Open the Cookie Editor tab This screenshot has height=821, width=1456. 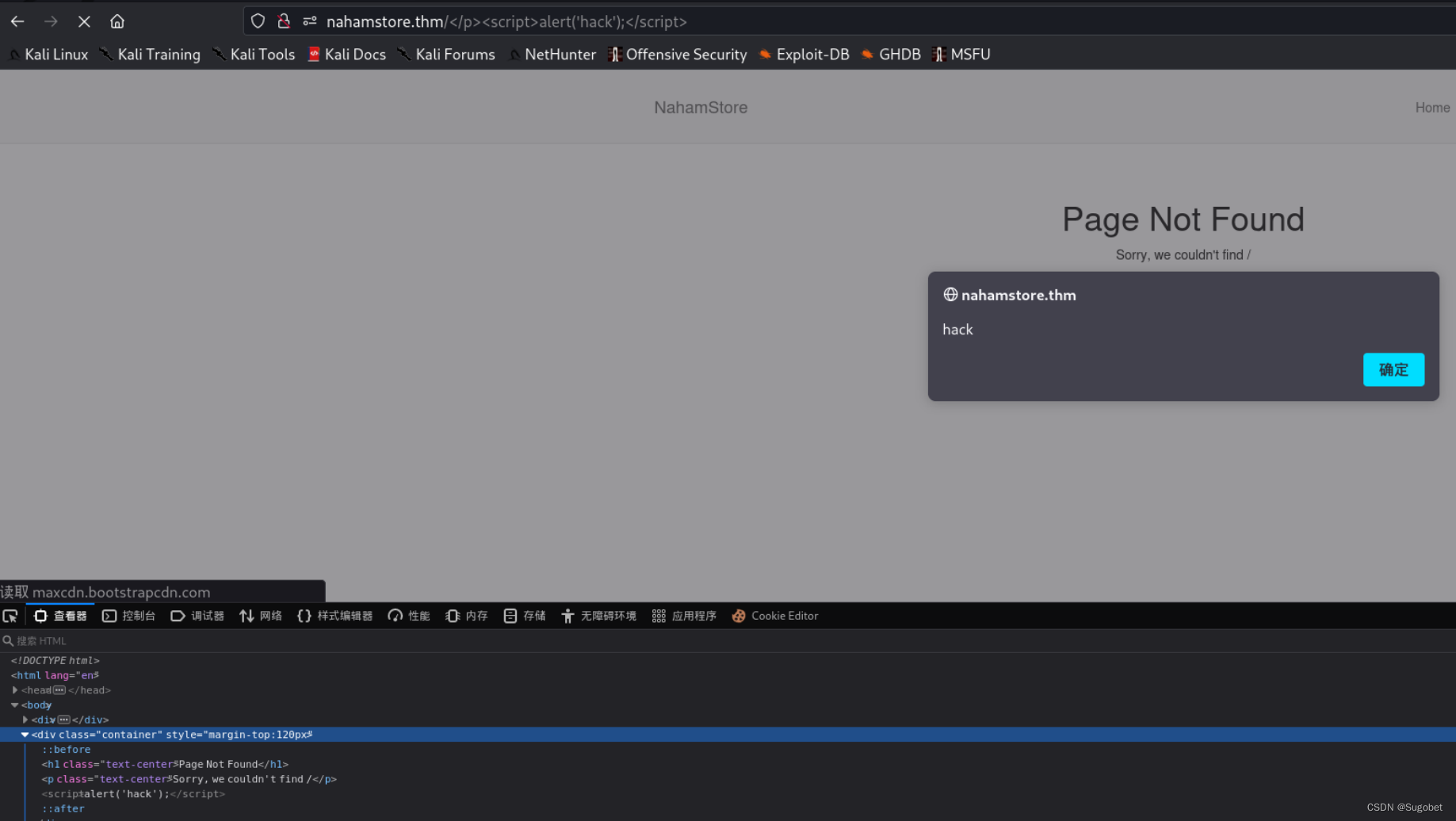pos(775,616)
